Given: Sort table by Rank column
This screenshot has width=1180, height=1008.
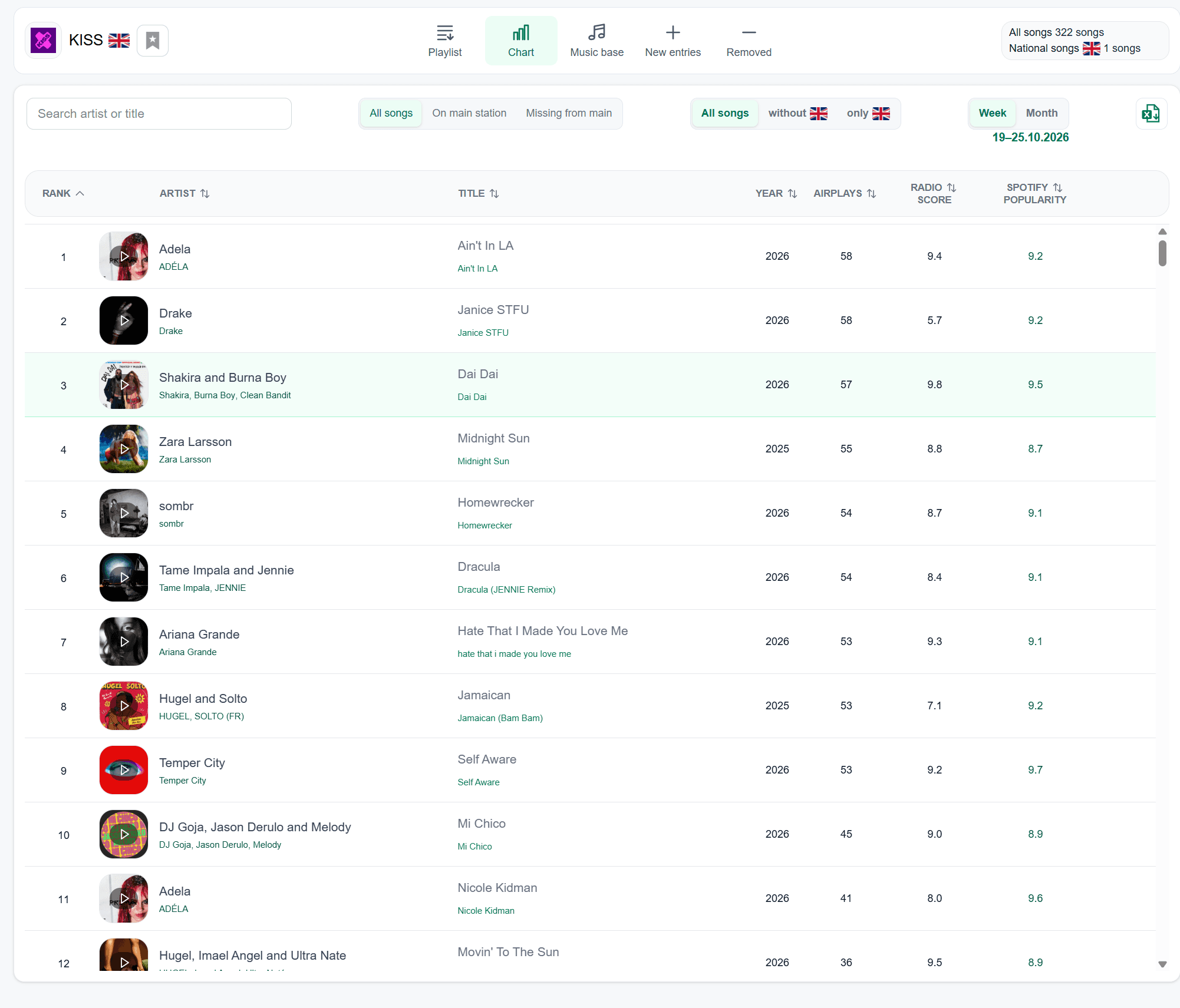Looking at the screenshot, I should pyautogui.click(x=63, y=193).
